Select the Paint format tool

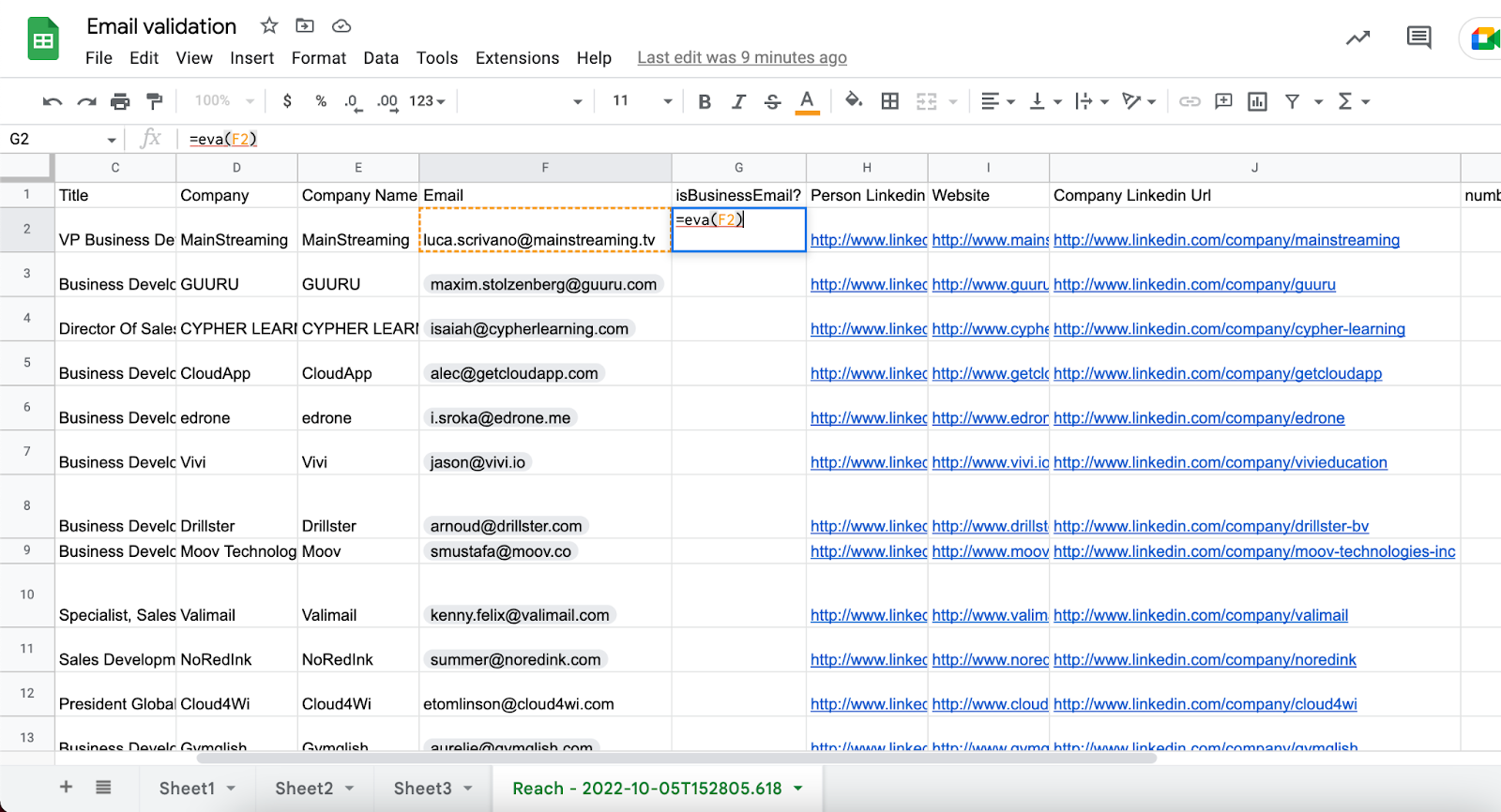[155, 101]
